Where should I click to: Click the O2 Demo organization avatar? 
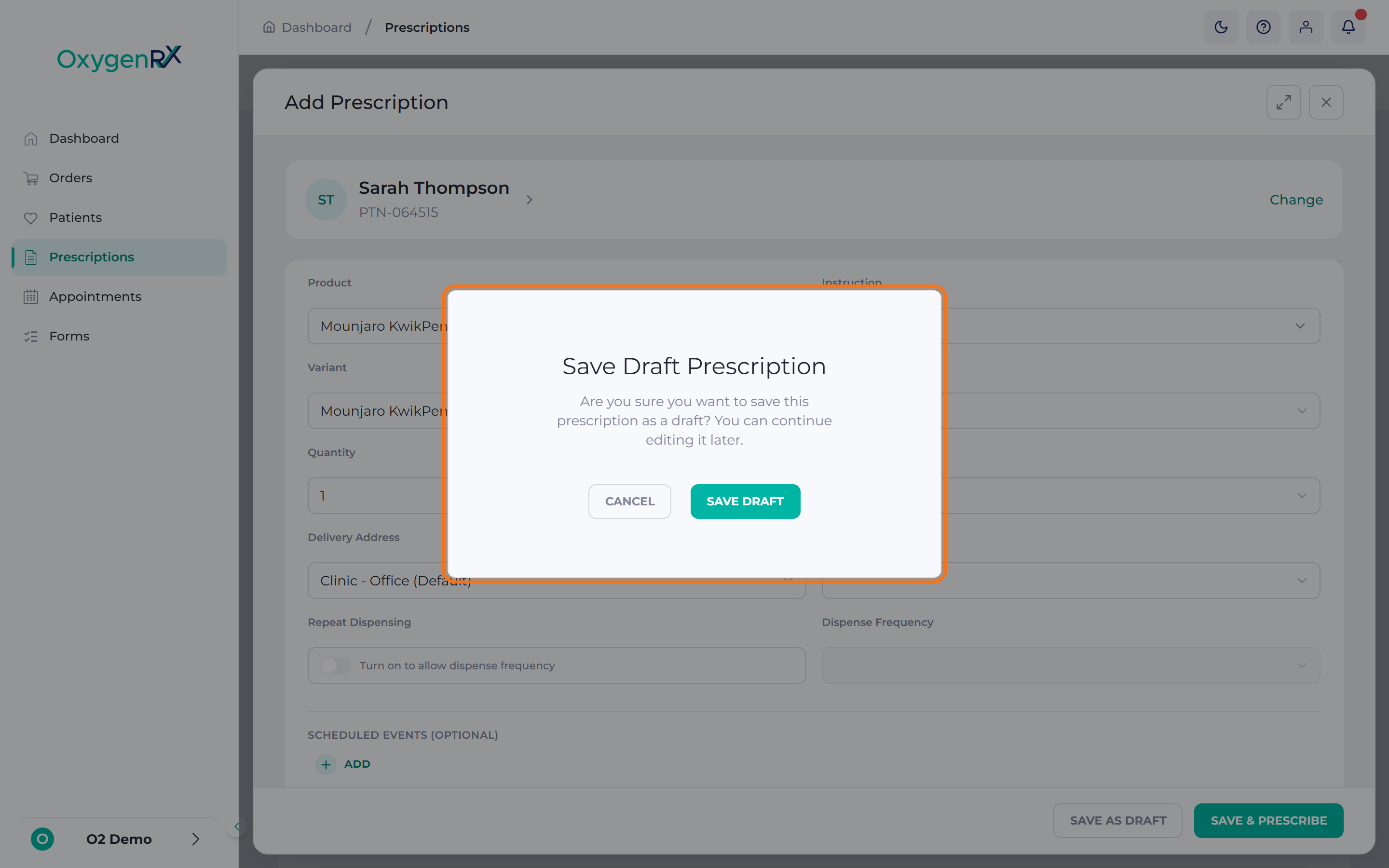click(42, 839)
